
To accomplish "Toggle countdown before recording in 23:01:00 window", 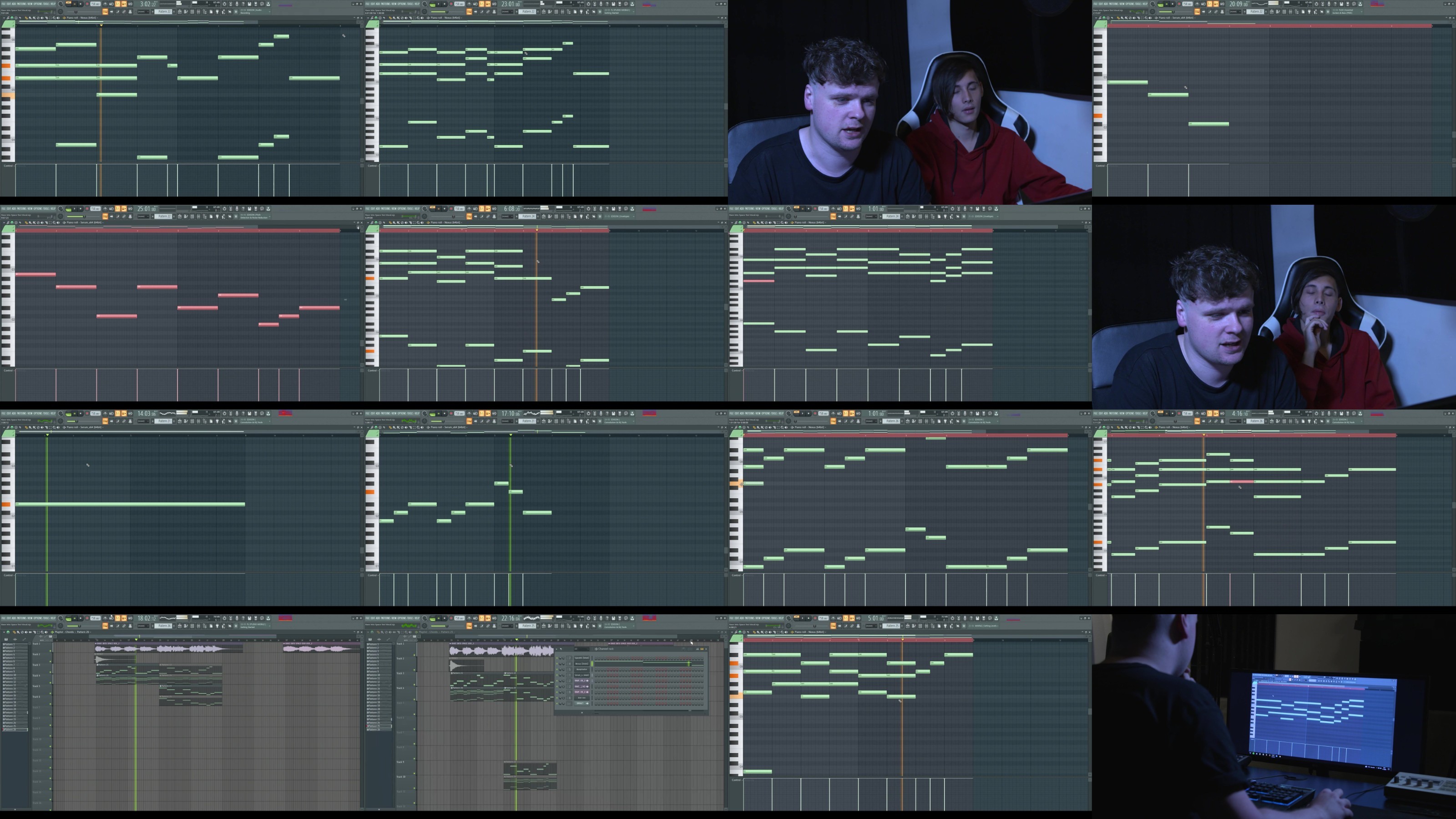I will coord(481,4).
